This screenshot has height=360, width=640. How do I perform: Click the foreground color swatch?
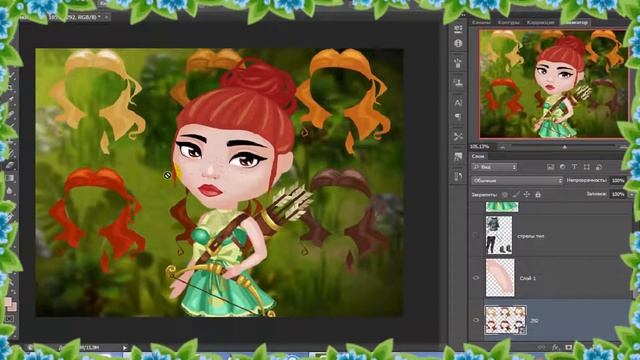click(x=8, y=303)
